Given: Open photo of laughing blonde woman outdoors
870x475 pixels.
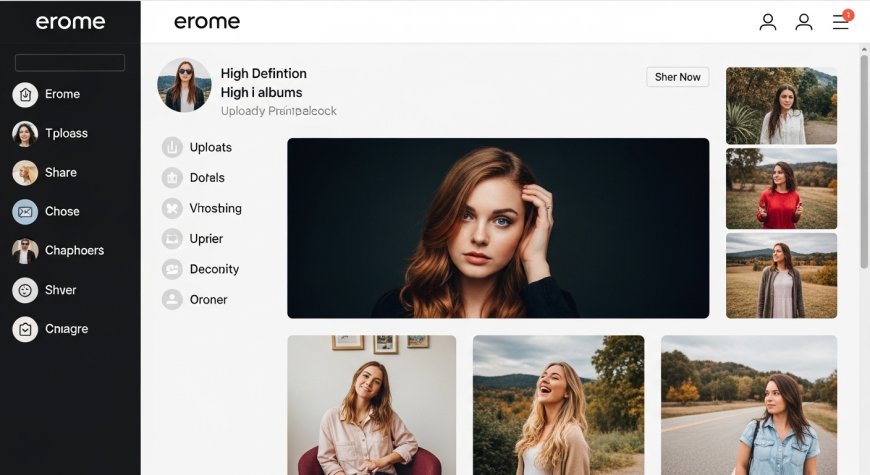Looking at the screenshot, I should click(x=559, y=405).
